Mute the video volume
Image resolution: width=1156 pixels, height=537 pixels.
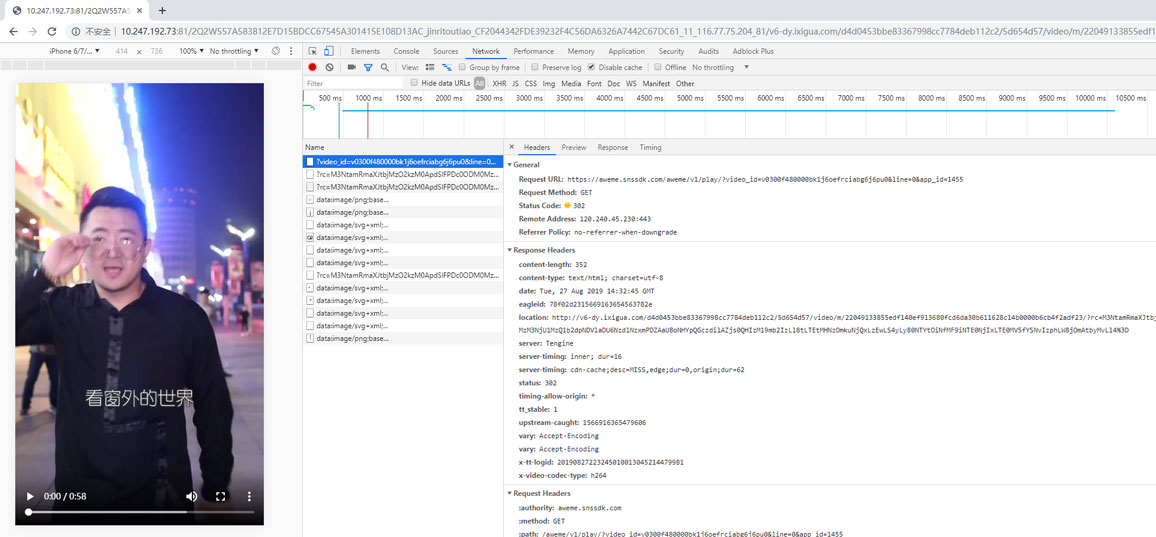191,496
